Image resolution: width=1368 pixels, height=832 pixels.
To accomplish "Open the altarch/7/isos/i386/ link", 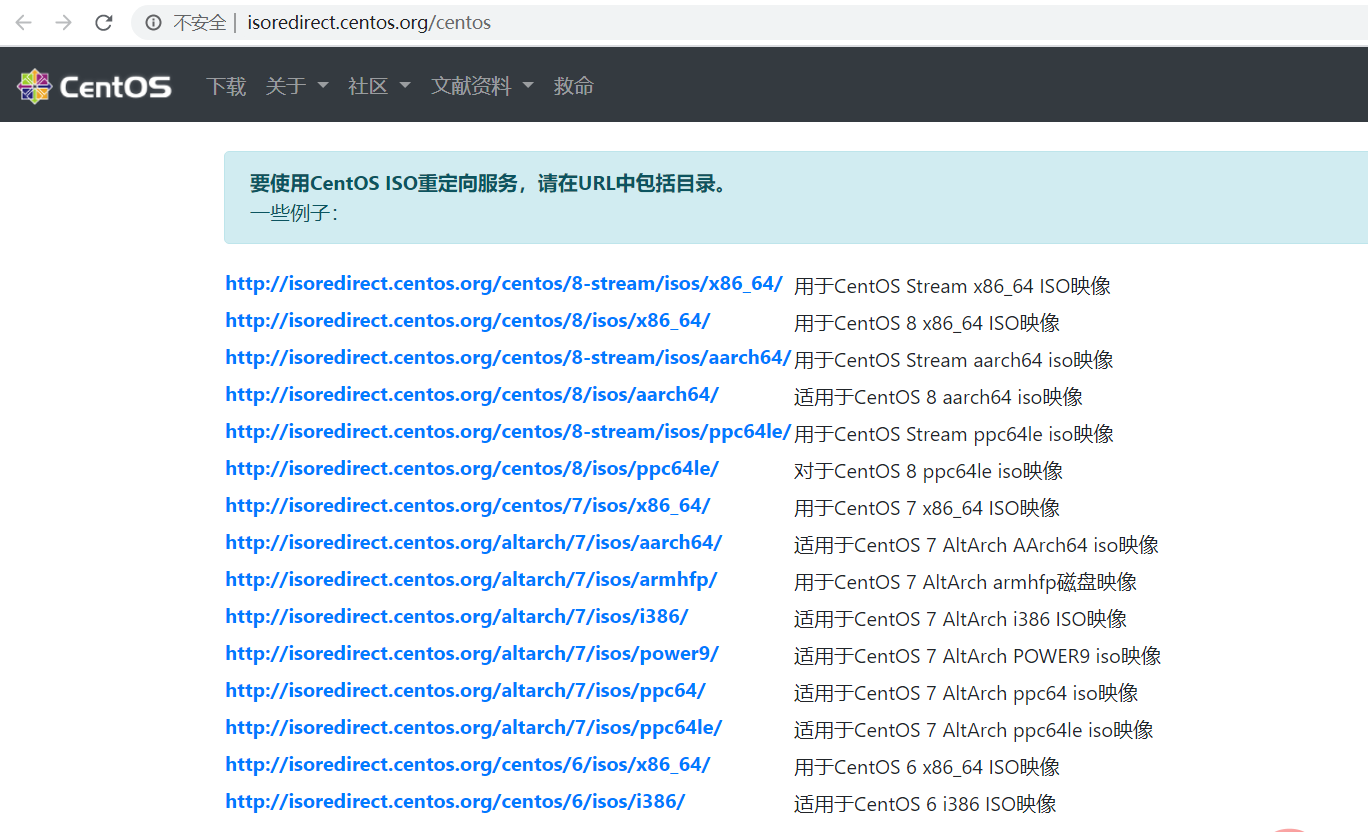I will [x=457, y=617].
